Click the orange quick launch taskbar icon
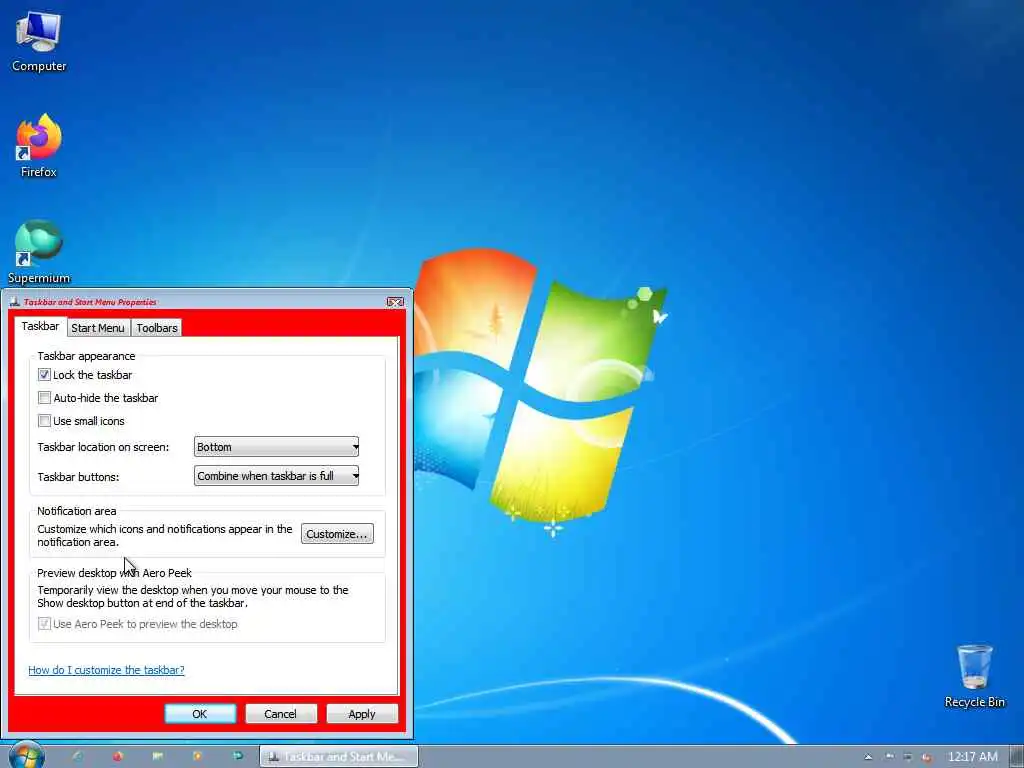Image resolution: width=1024 pixels, height=768 pixels. coord(197,756)
